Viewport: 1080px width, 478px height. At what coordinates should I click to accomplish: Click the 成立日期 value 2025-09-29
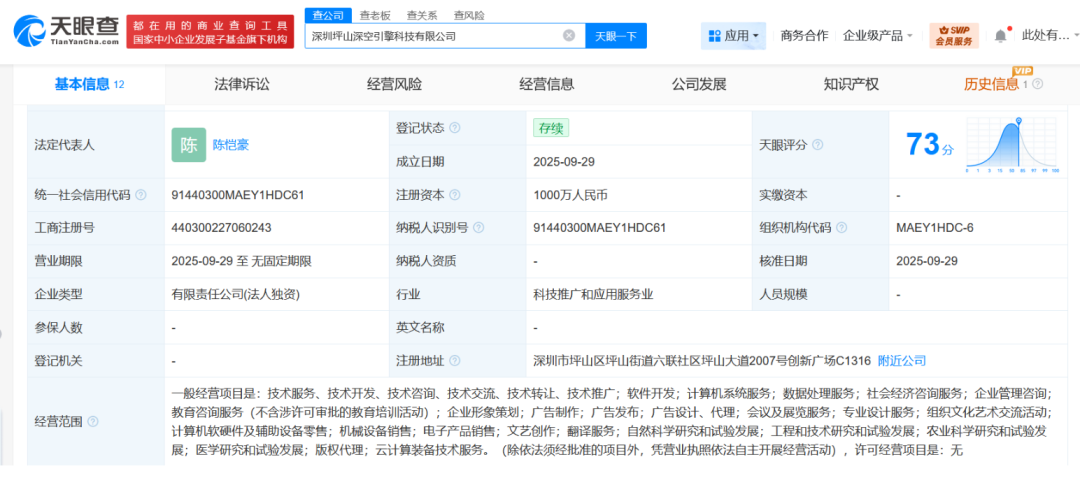(x=564, y=162)
